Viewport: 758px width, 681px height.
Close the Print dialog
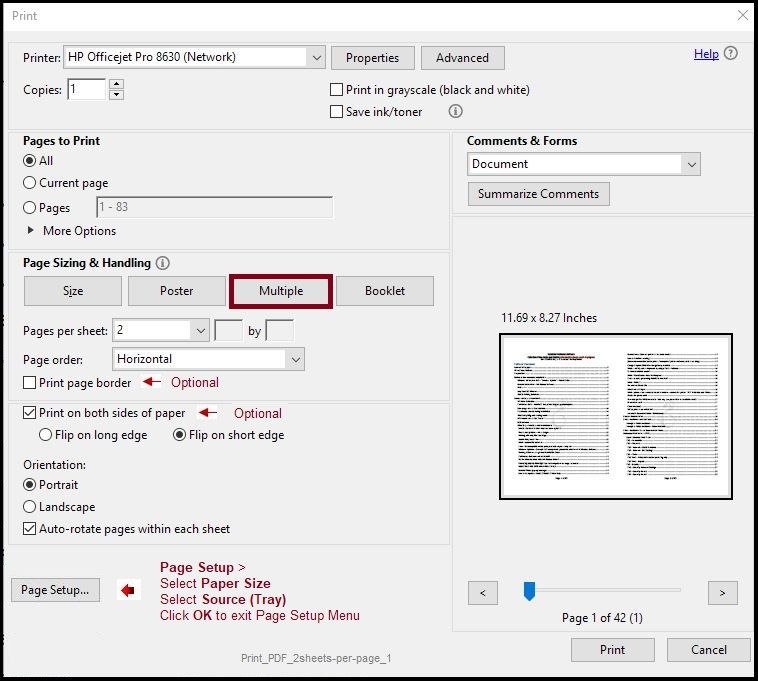743,15
